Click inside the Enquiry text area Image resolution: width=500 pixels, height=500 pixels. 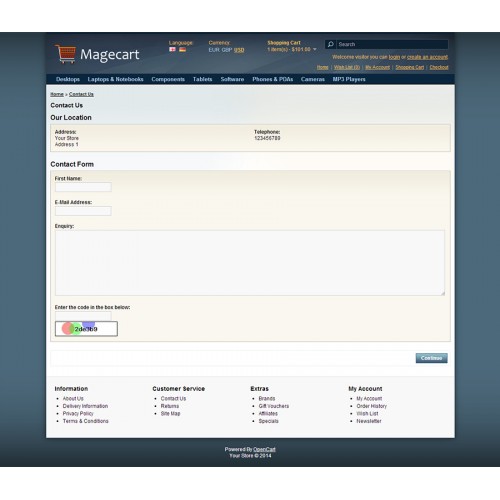250,263
